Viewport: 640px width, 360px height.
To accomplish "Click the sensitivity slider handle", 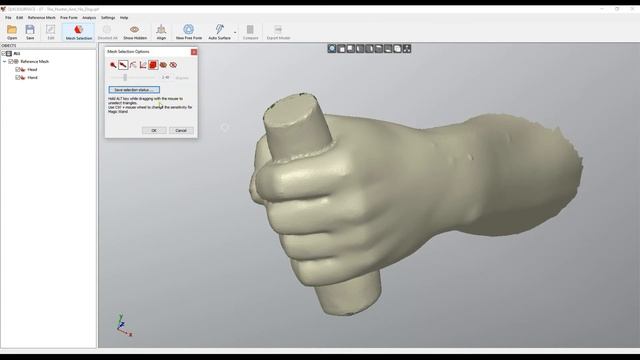I will 125,77.
